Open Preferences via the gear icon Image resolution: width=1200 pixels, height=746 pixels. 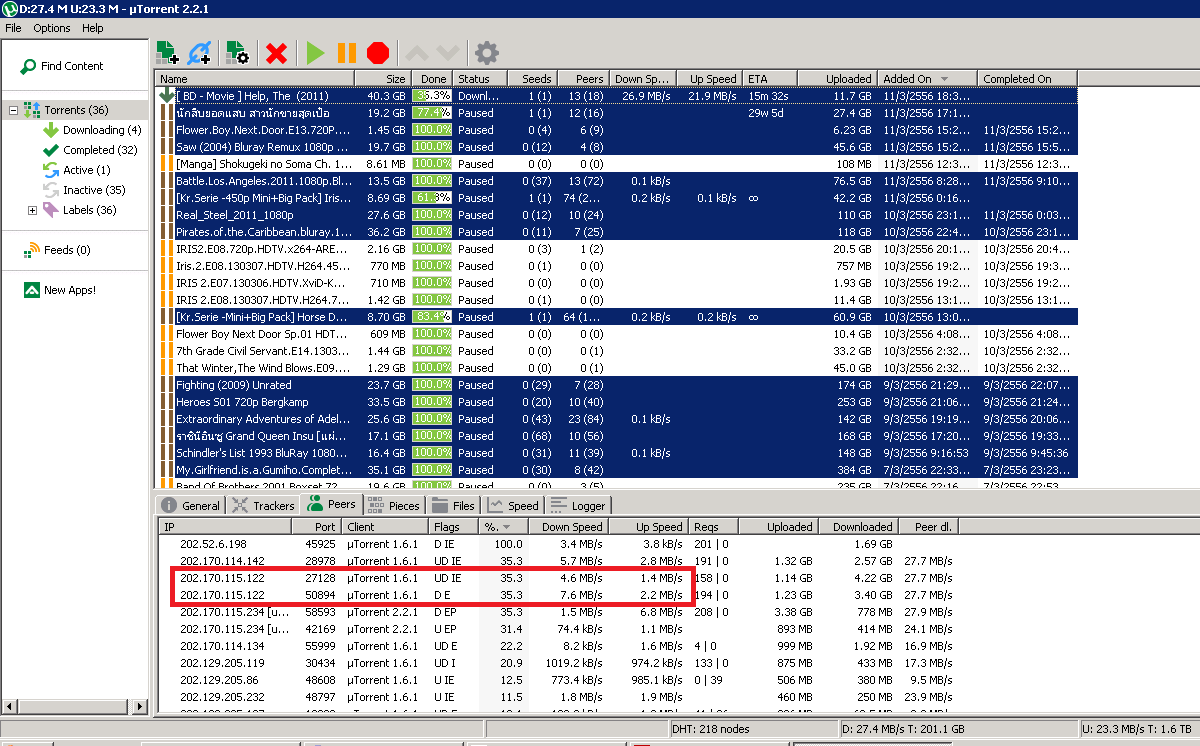coord(486,53)
